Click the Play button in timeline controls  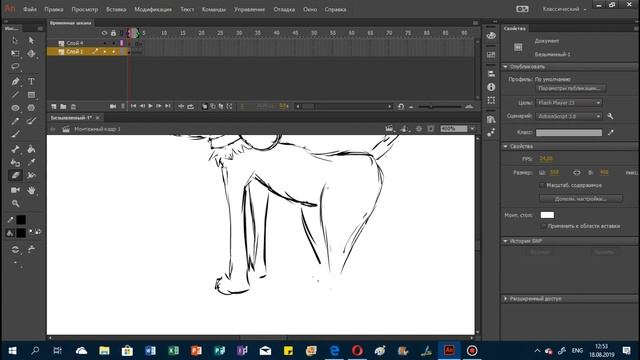coord(151,107)
